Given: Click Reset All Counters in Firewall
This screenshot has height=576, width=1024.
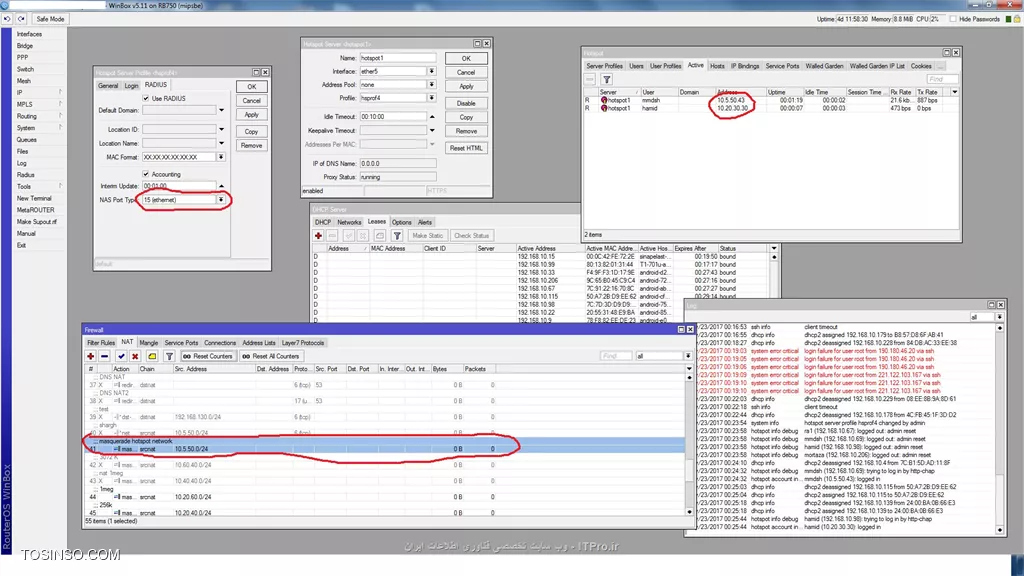Looking at the screenshot, I should tap(270, 356).
